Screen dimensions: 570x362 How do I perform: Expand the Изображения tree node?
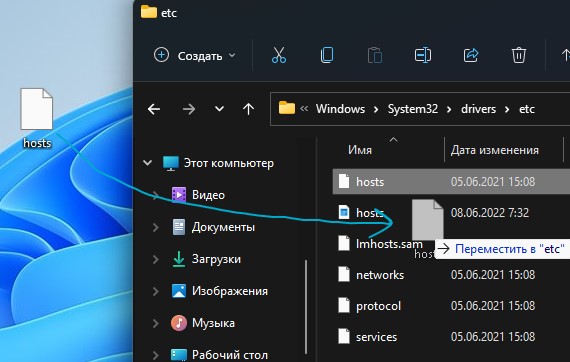pos(156,291)
